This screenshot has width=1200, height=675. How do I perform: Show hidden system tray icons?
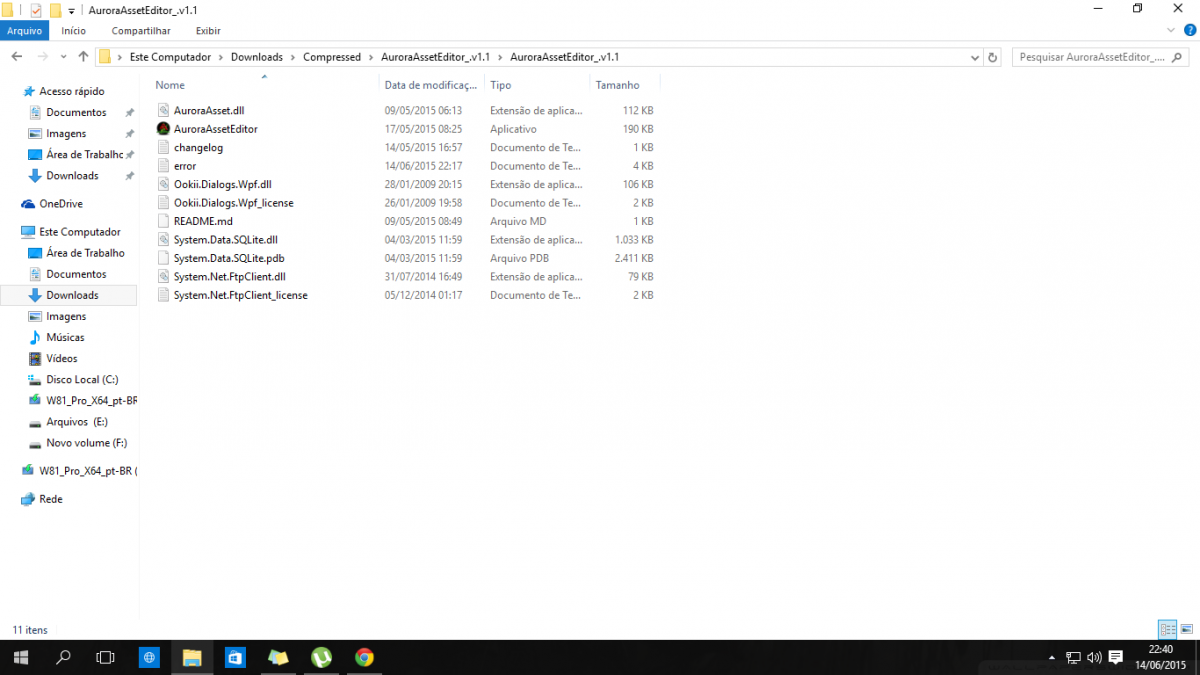1052,658
